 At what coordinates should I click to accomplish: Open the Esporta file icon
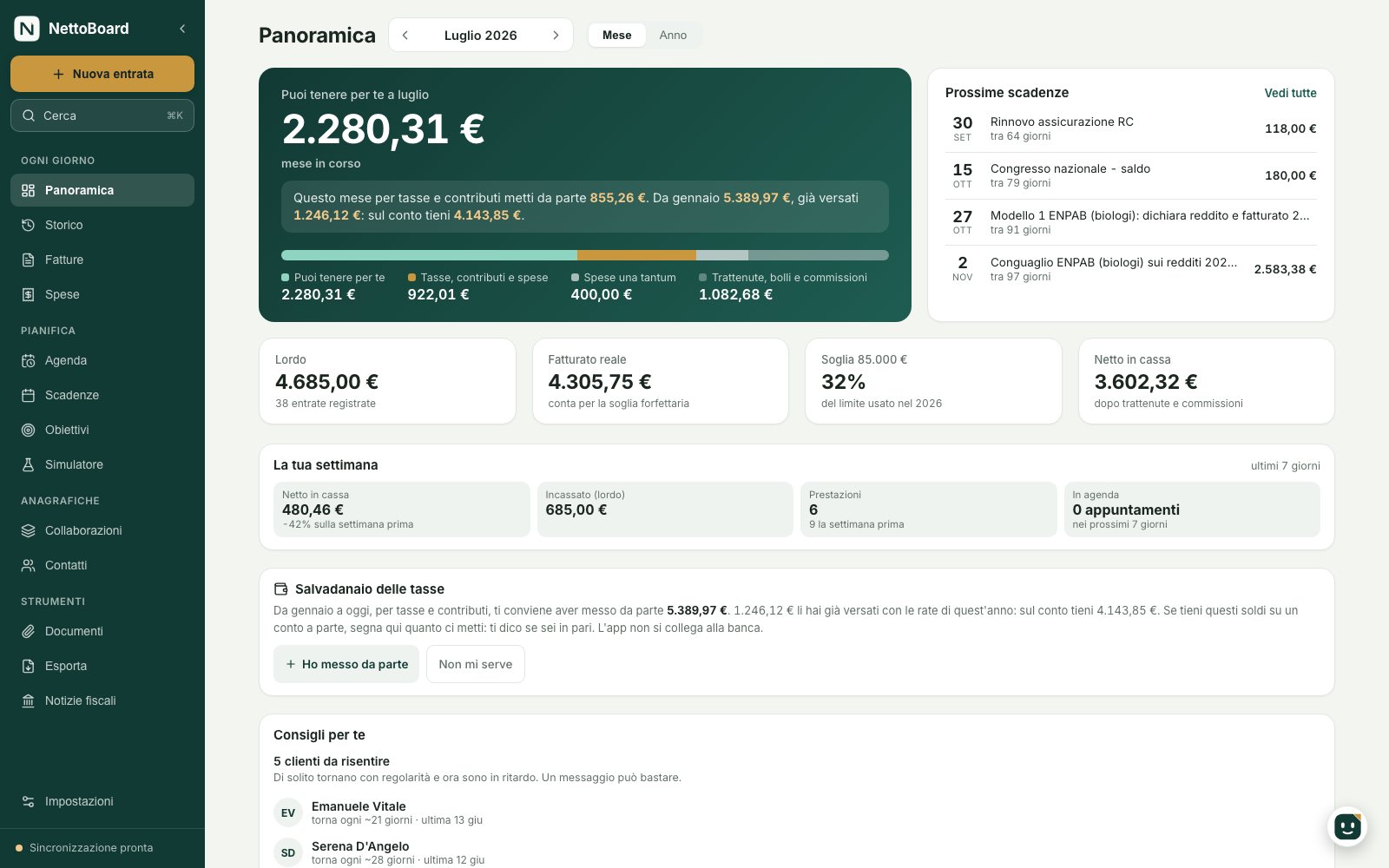28,666
